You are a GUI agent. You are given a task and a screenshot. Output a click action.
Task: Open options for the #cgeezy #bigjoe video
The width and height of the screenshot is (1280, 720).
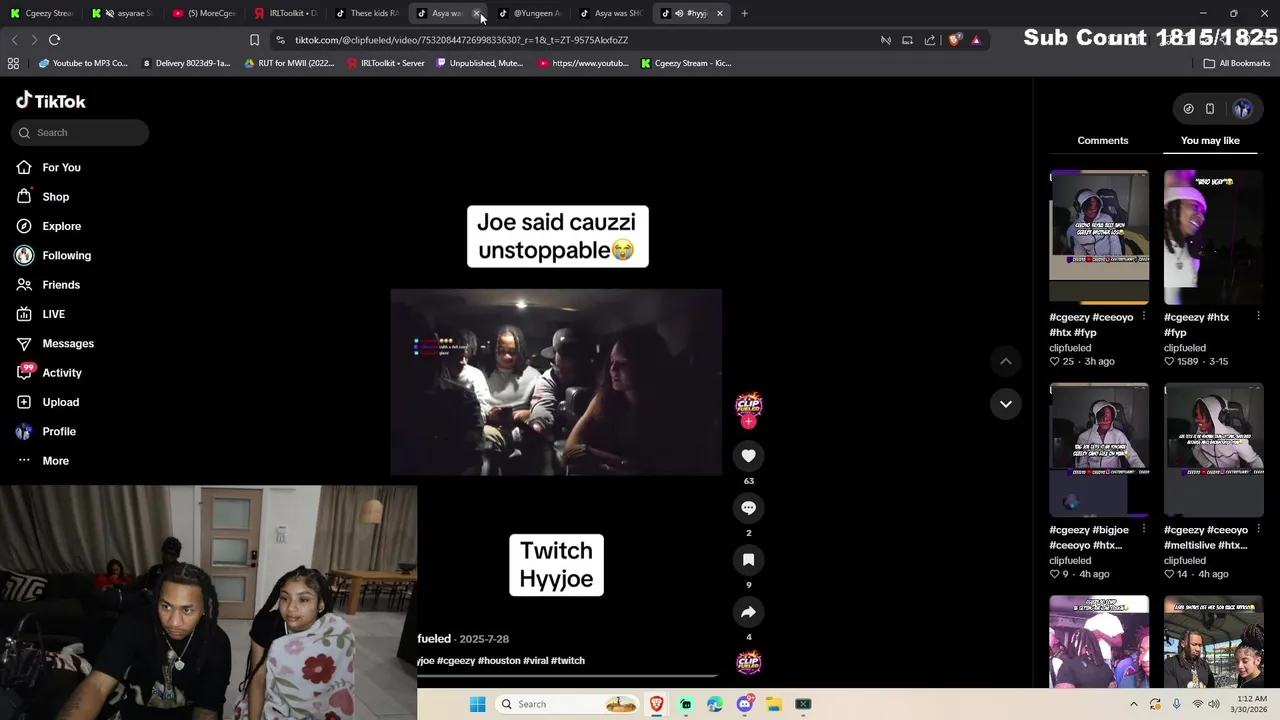(x=1144, y=530)
